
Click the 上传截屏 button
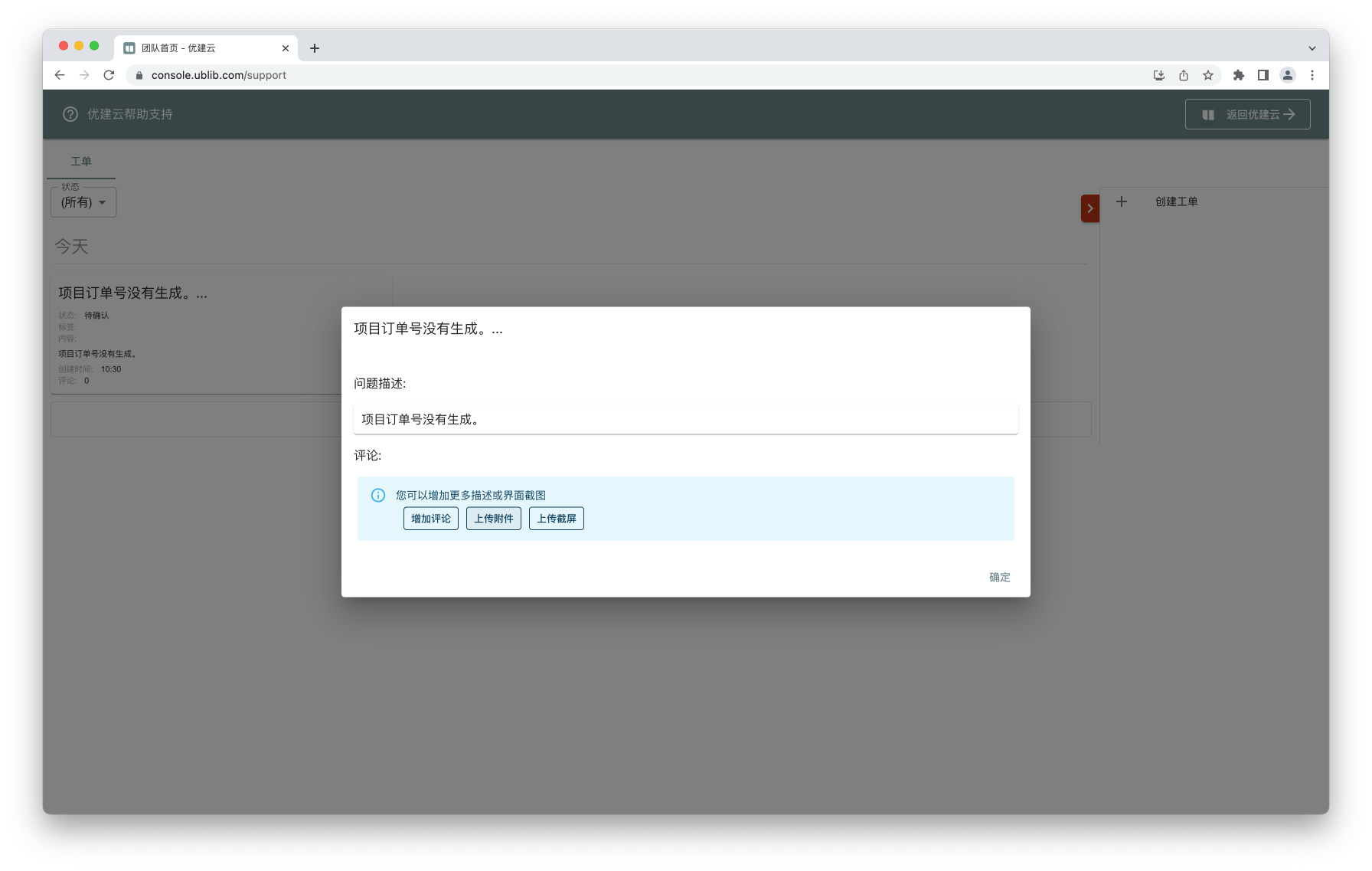point(556,519)
